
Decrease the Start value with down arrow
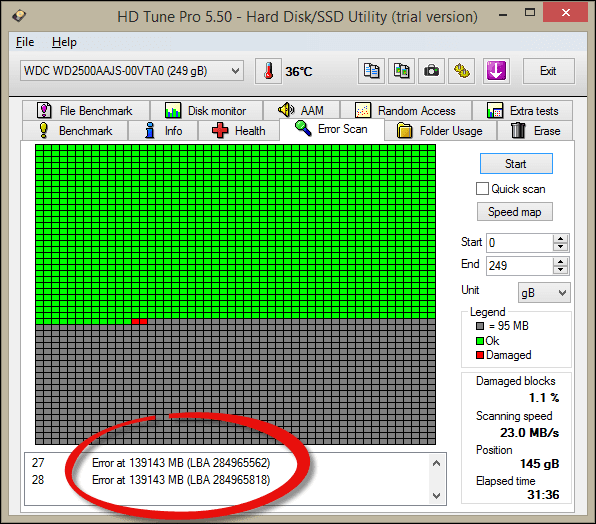[561, 247]
